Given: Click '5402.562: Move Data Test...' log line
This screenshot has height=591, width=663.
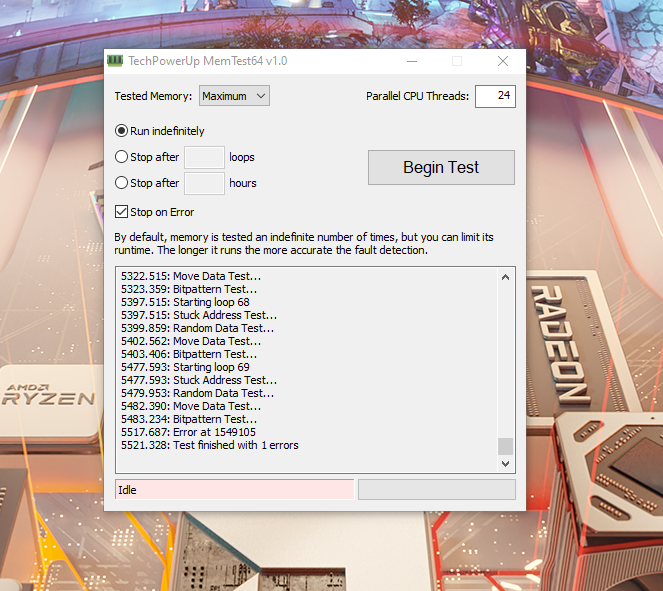Looking at the screenshot, I should coord(191,341).
